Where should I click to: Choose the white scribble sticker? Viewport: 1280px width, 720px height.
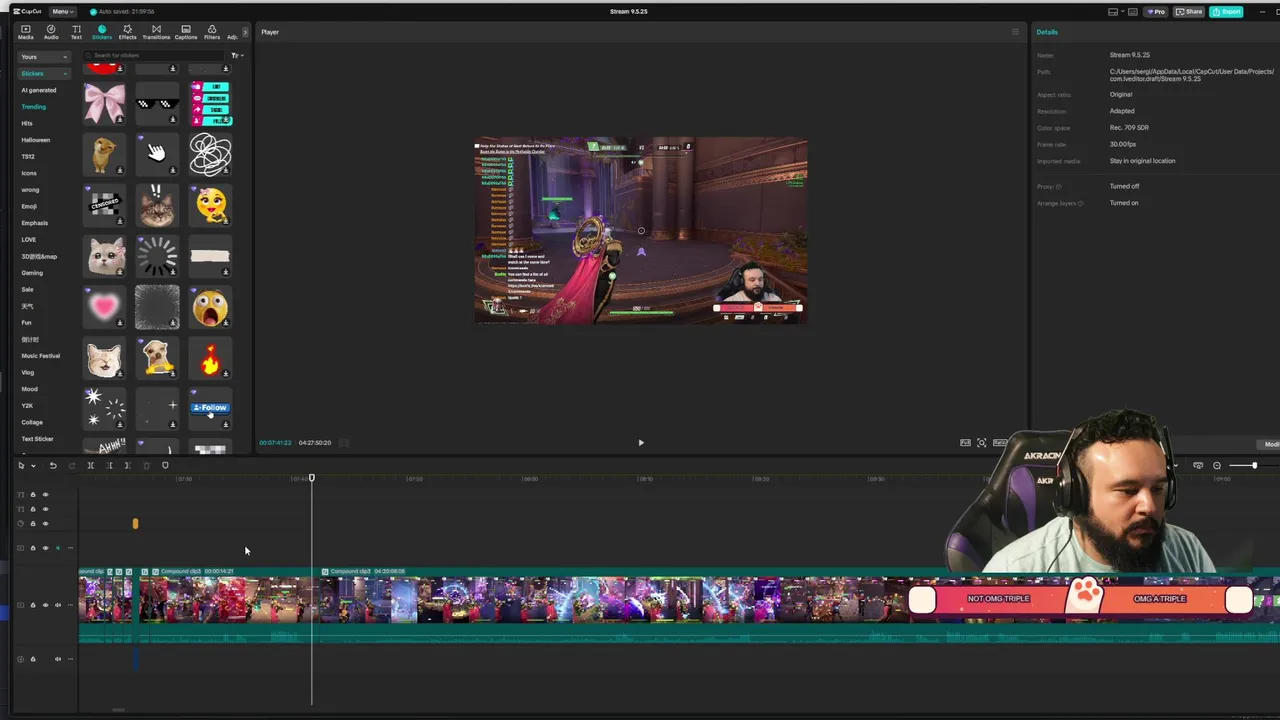click(210, 153)
